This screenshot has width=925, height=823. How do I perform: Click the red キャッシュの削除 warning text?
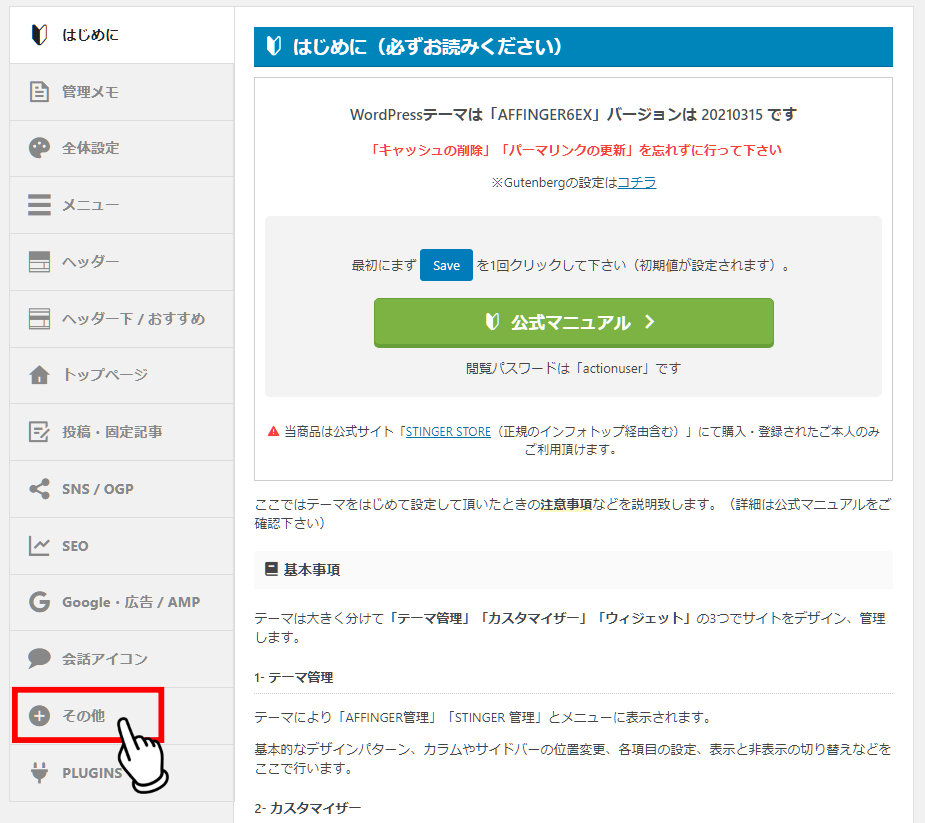(x=575, y=150)
